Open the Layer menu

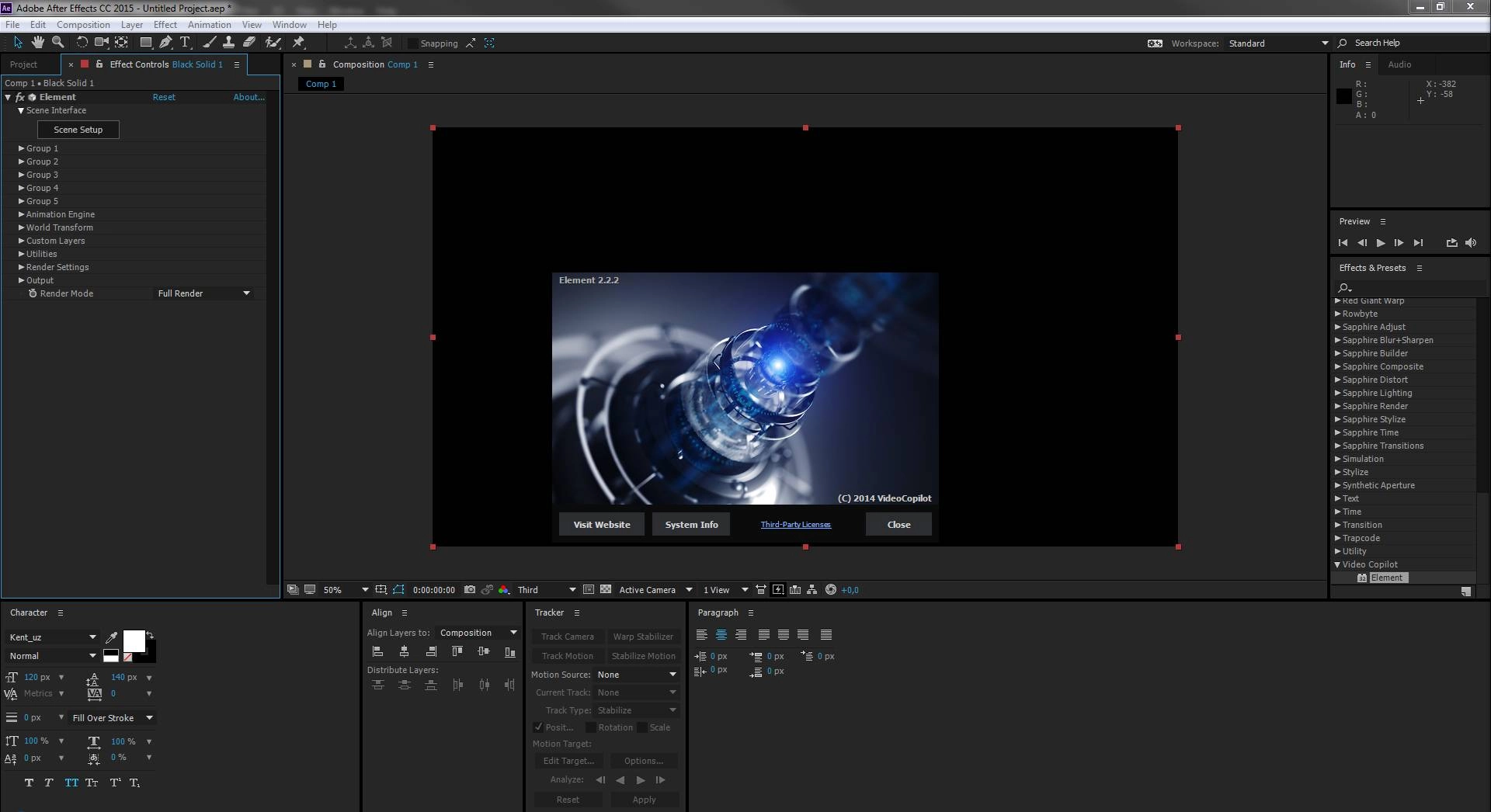[x=131, y=25]
